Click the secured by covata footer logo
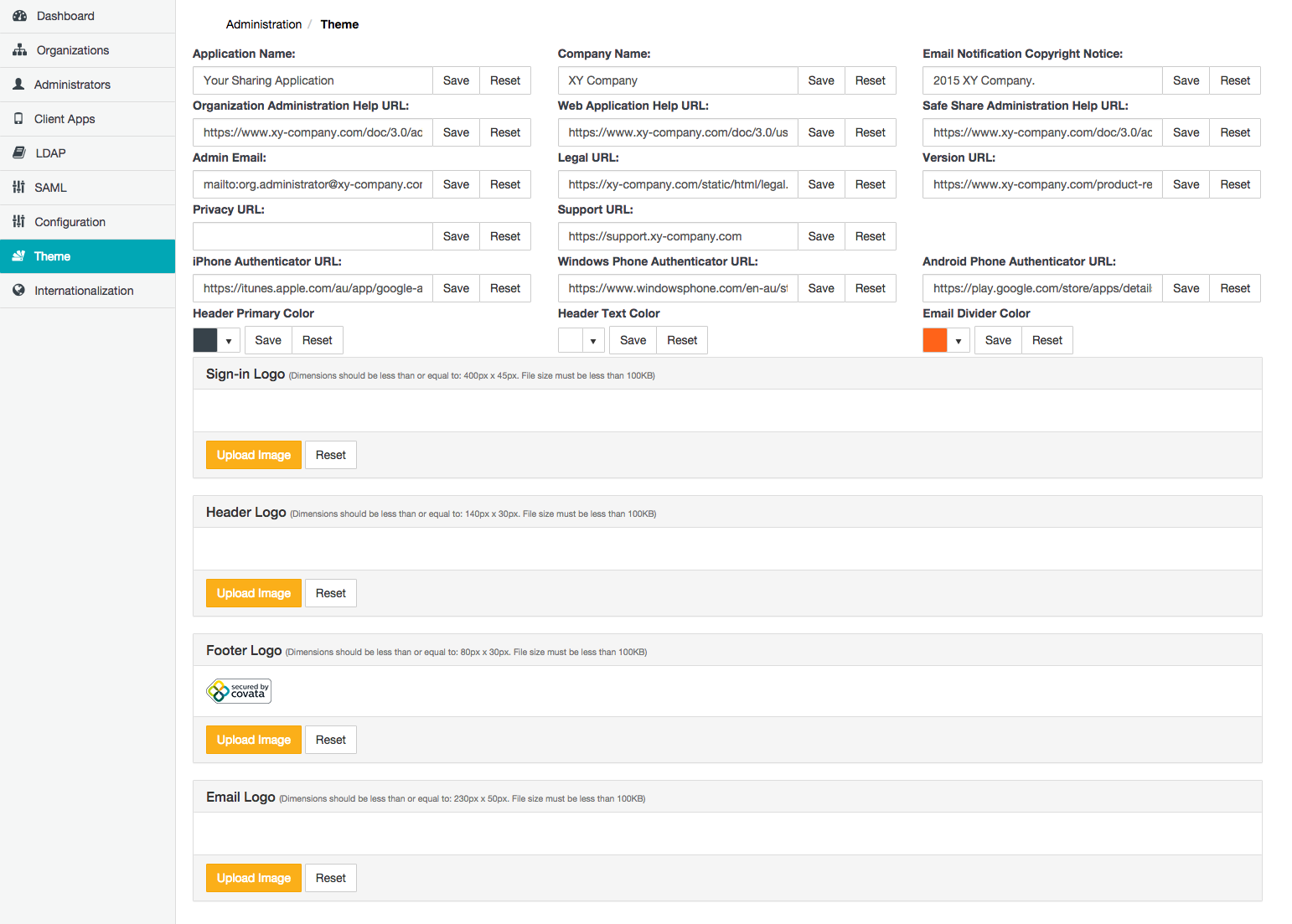This screenshot has height=924, width=1292. pos(239,691)
